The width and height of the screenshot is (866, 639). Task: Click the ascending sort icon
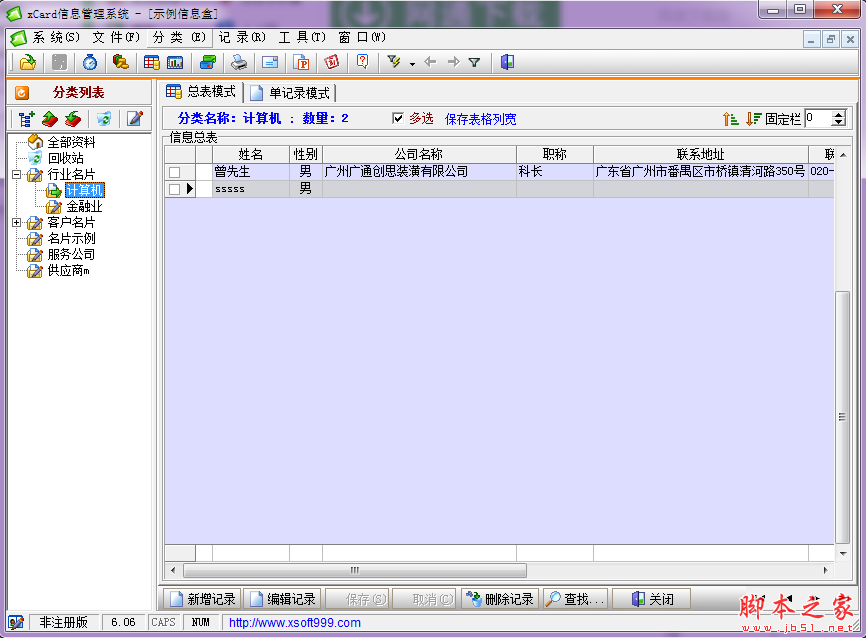730,118
